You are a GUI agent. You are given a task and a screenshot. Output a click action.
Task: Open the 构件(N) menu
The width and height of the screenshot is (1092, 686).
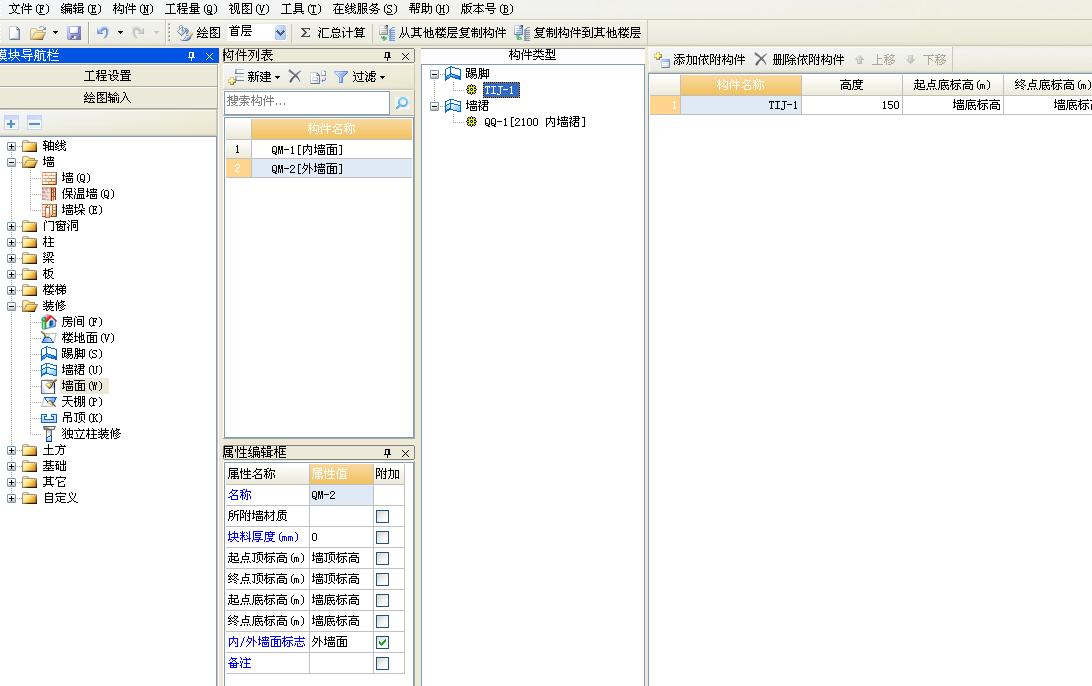[132, 9]
